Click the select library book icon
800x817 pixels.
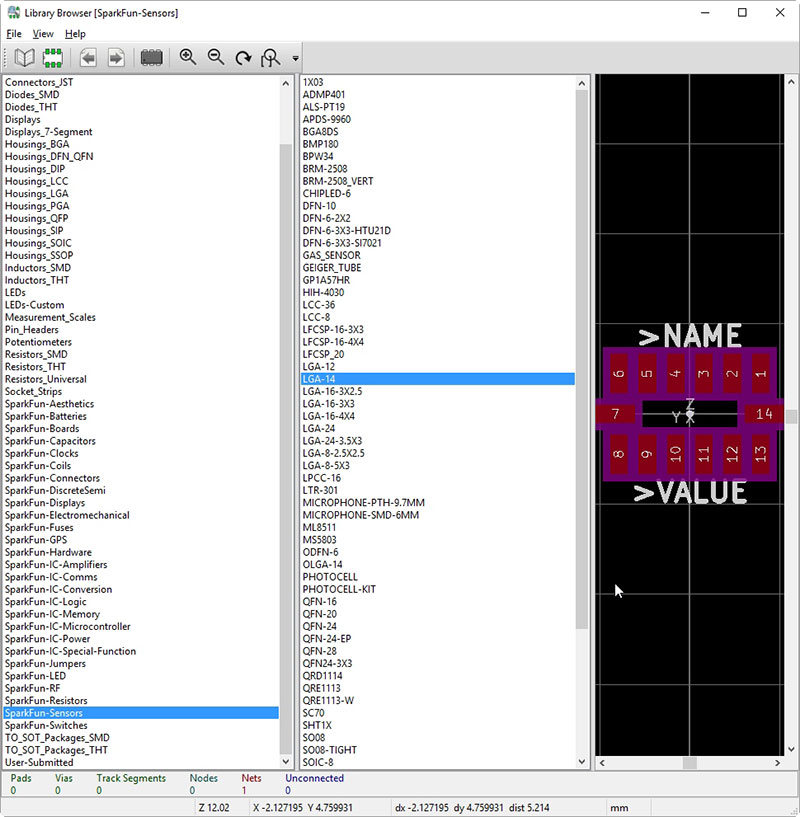[24, 58]
